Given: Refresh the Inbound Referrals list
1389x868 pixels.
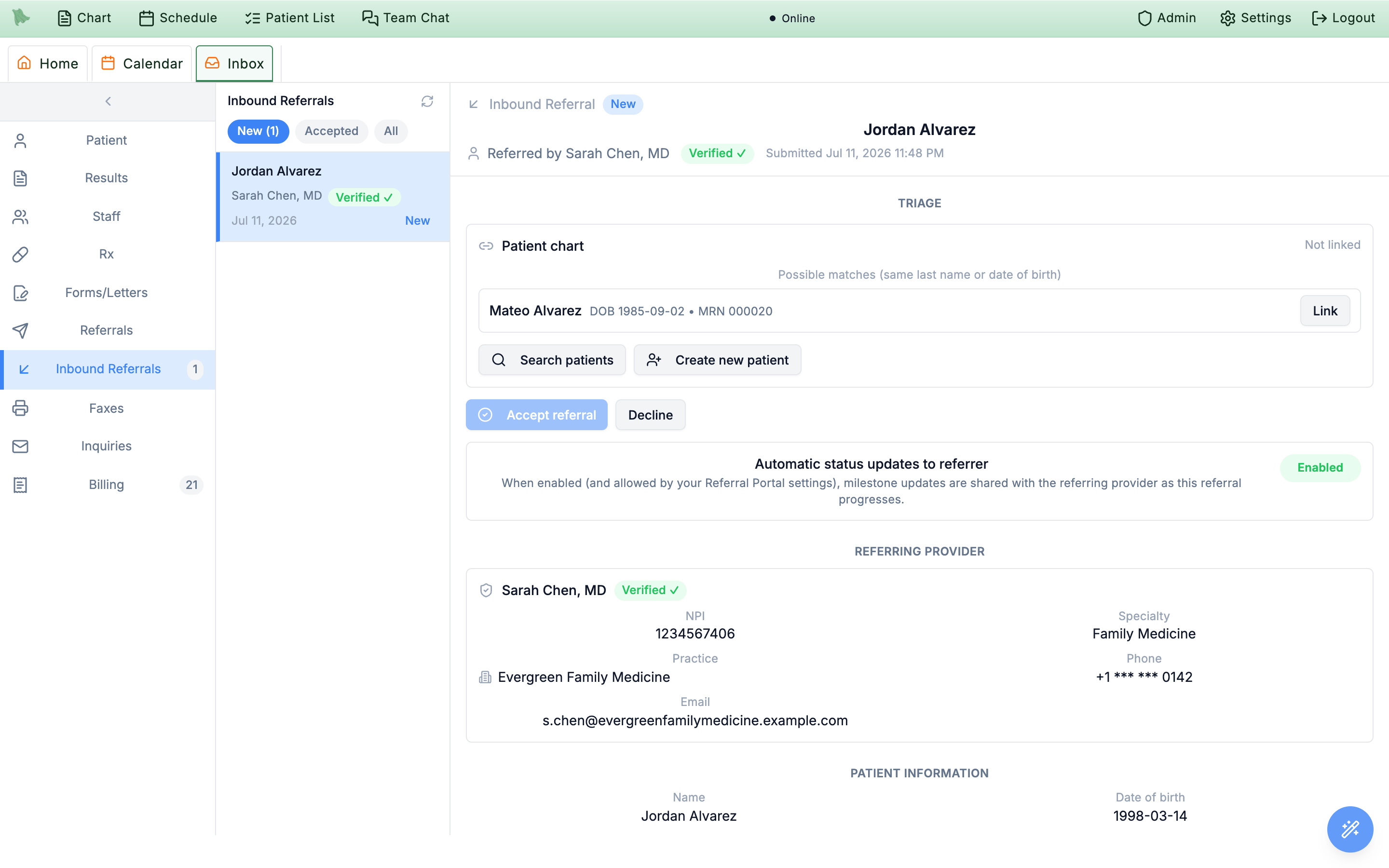Looking at the screenshot, I should tap(427, 102).
